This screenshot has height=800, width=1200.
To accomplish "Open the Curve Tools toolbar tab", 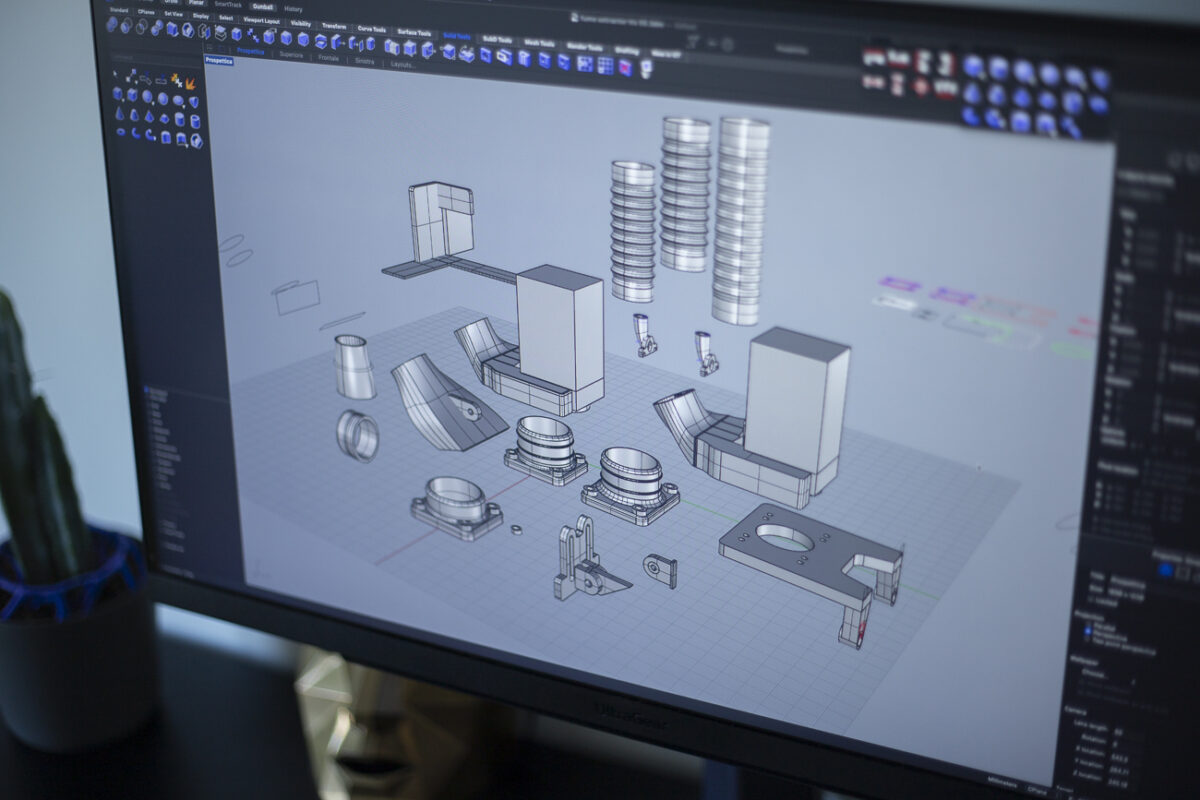I will point(372,29).
